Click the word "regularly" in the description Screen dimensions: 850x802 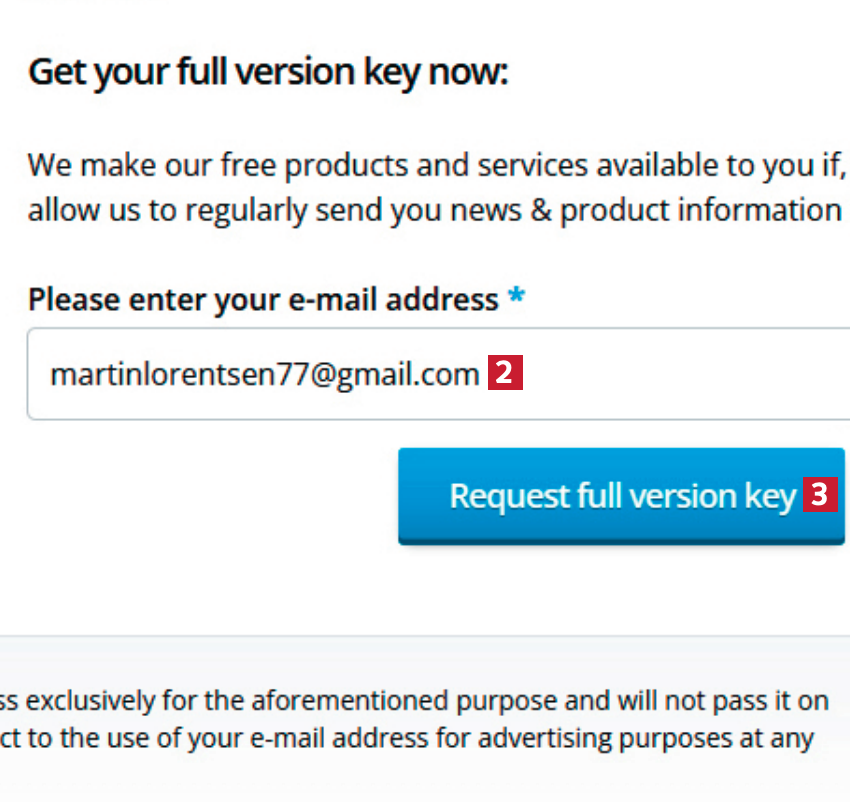248,210
